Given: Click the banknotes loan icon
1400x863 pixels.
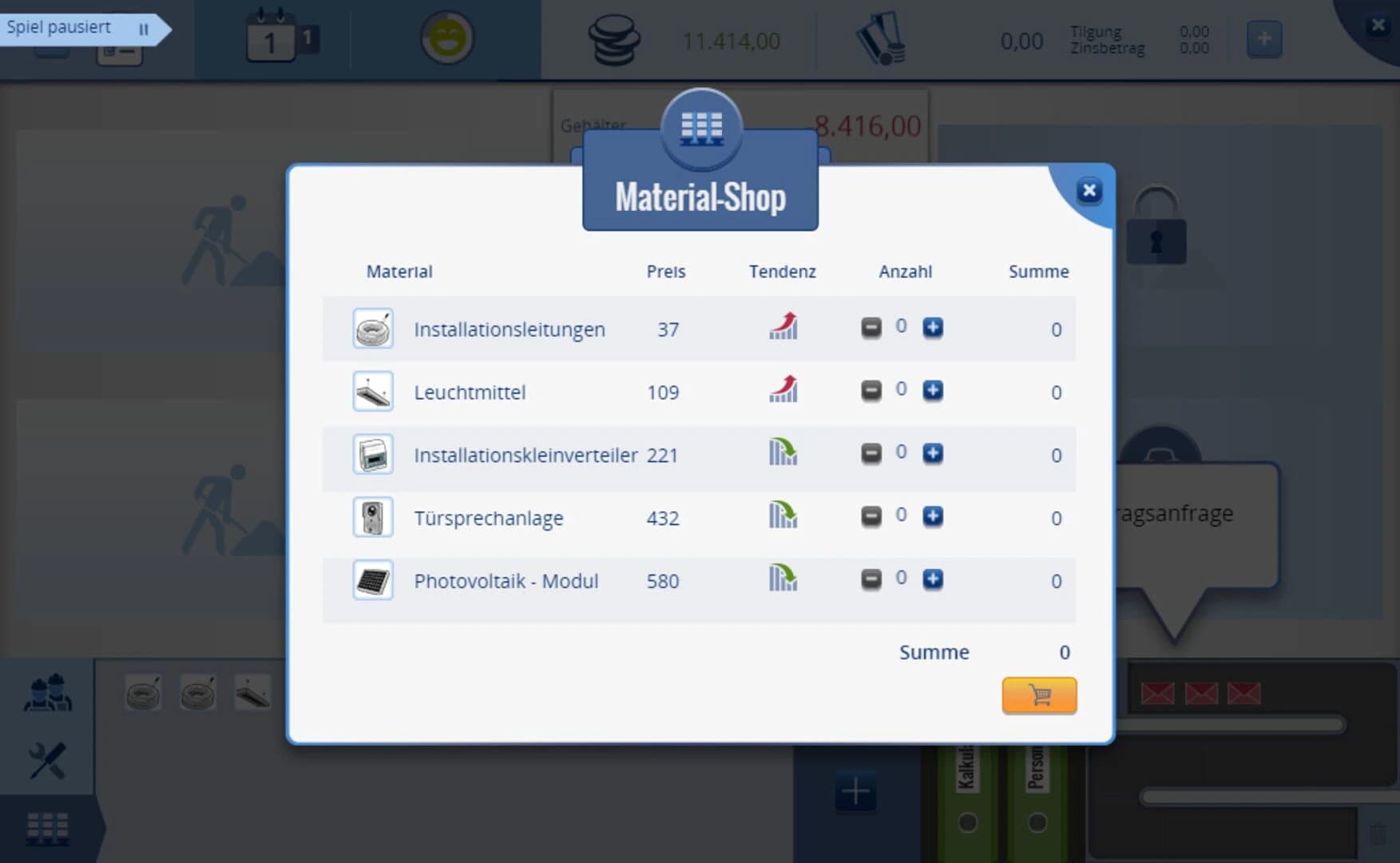Looking at the screenshot, I should [x=881, y=38].
